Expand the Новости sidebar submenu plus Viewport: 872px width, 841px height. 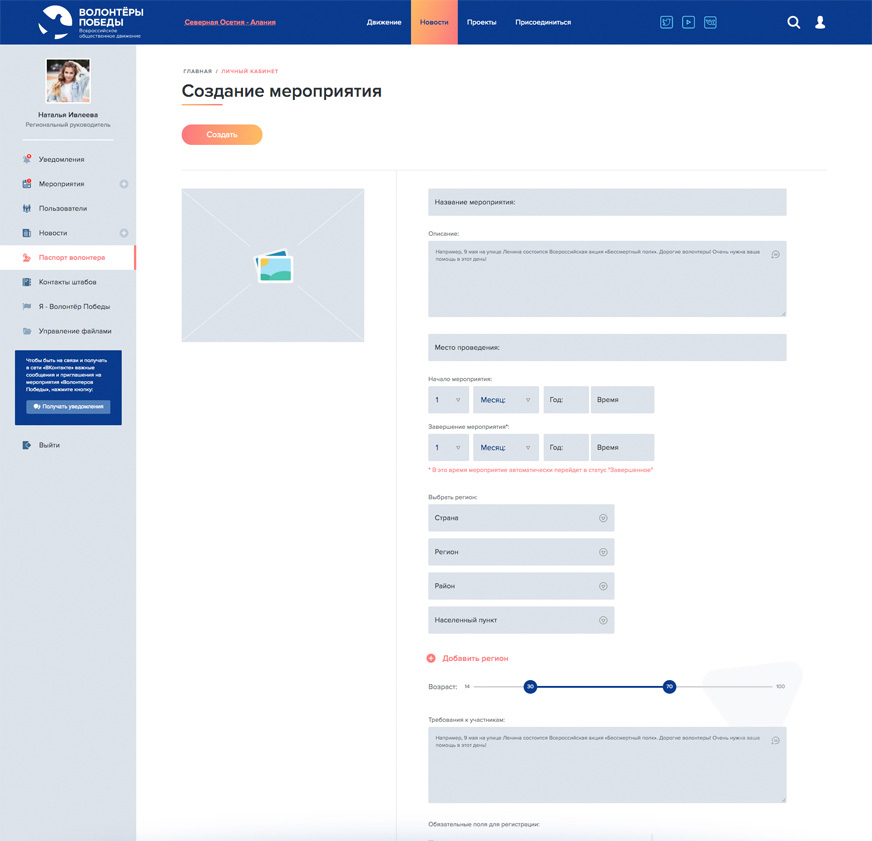[x=124, y=233]
